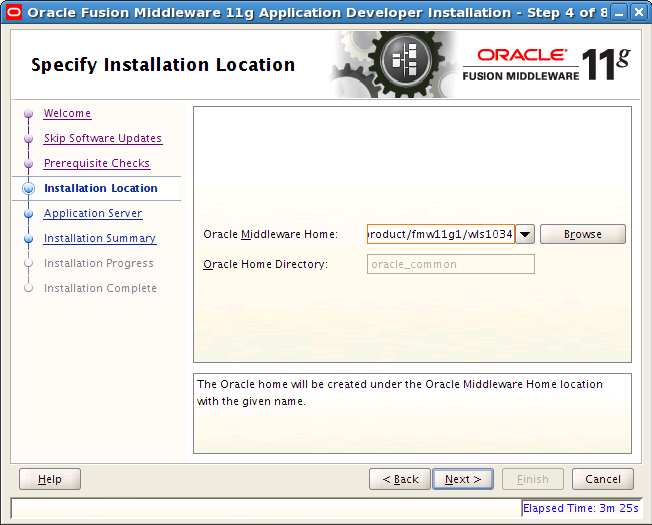Open the Installation Summary step
This screenshot has height=525, width=652.
tap(100, 238)
